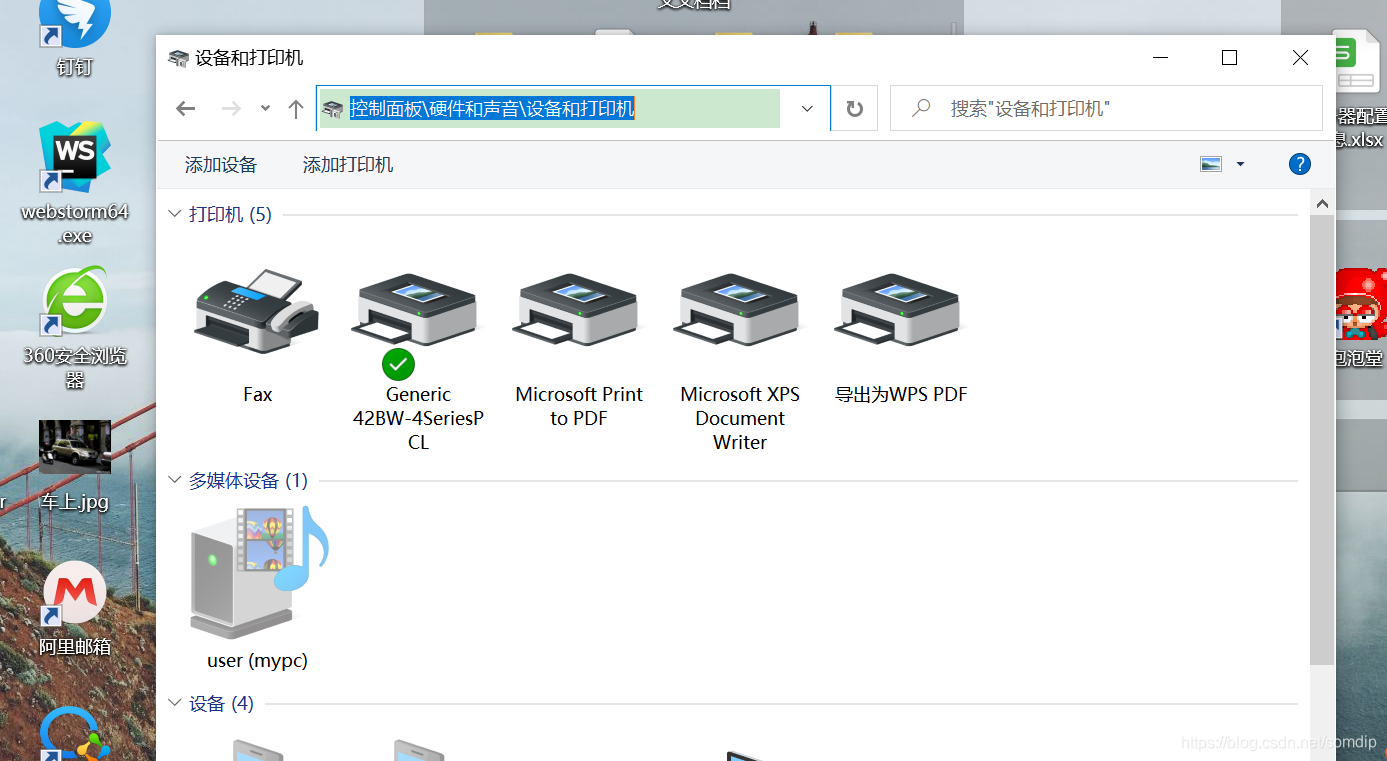Minimize the 设备和打印机 window
1387x761 pixels.
(x=1160, y=58)
